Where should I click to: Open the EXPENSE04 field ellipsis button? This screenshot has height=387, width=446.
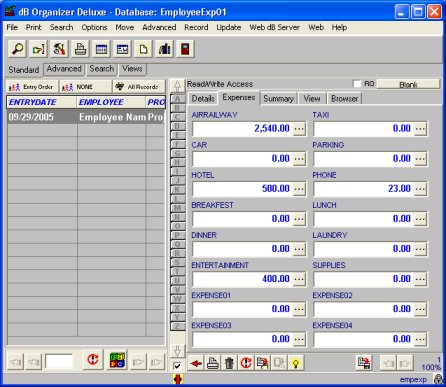(420, 339)
